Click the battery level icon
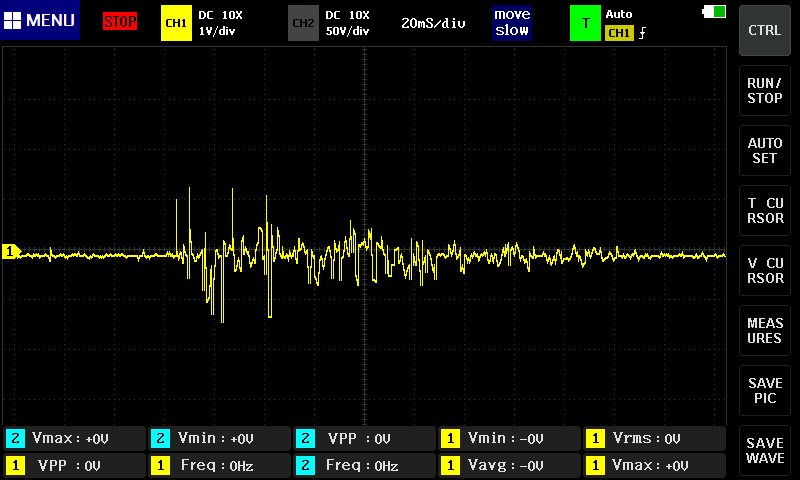Image resolution: width=800 pixels, height=480 pixels. point(715,11)
